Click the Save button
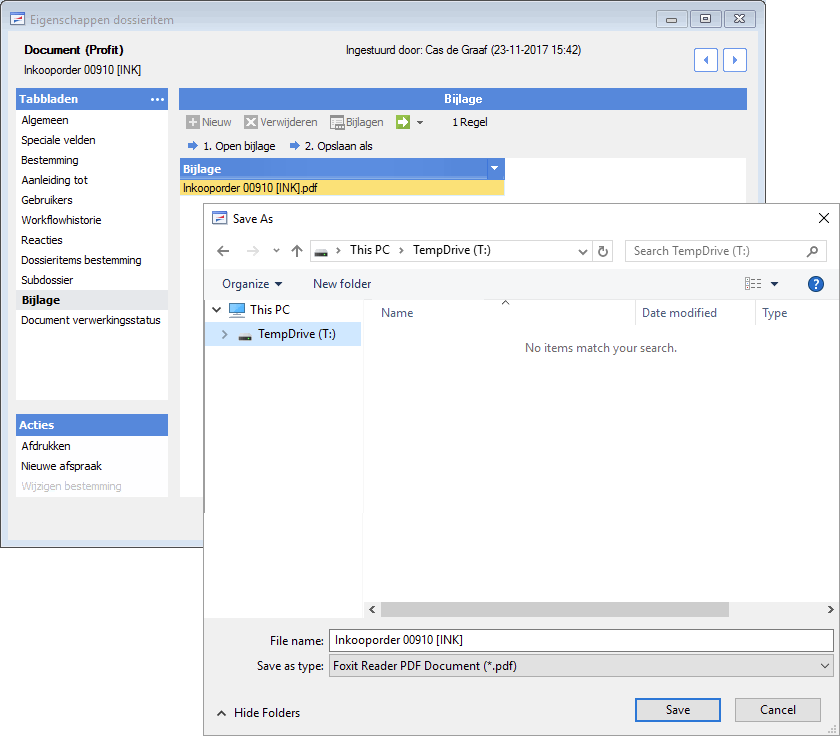The width and height of the screenshot is (840, 736). [678, 710]
